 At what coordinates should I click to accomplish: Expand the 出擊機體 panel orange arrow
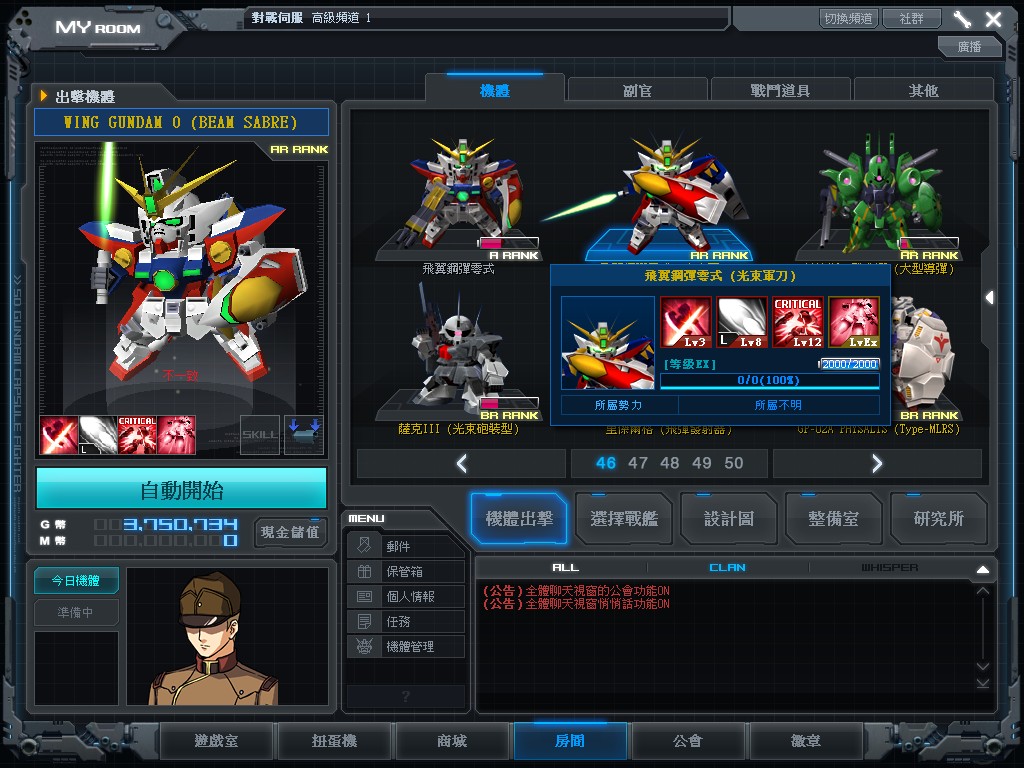point(44,96)
